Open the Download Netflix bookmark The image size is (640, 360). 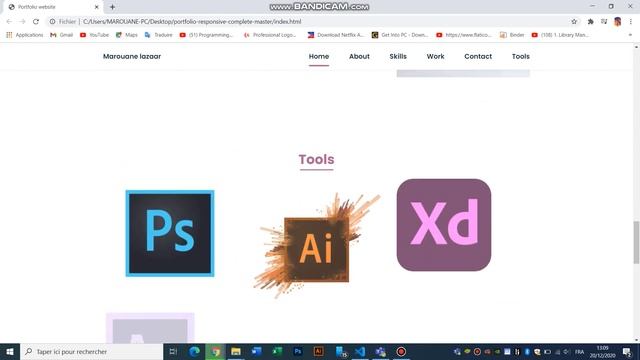336,35
